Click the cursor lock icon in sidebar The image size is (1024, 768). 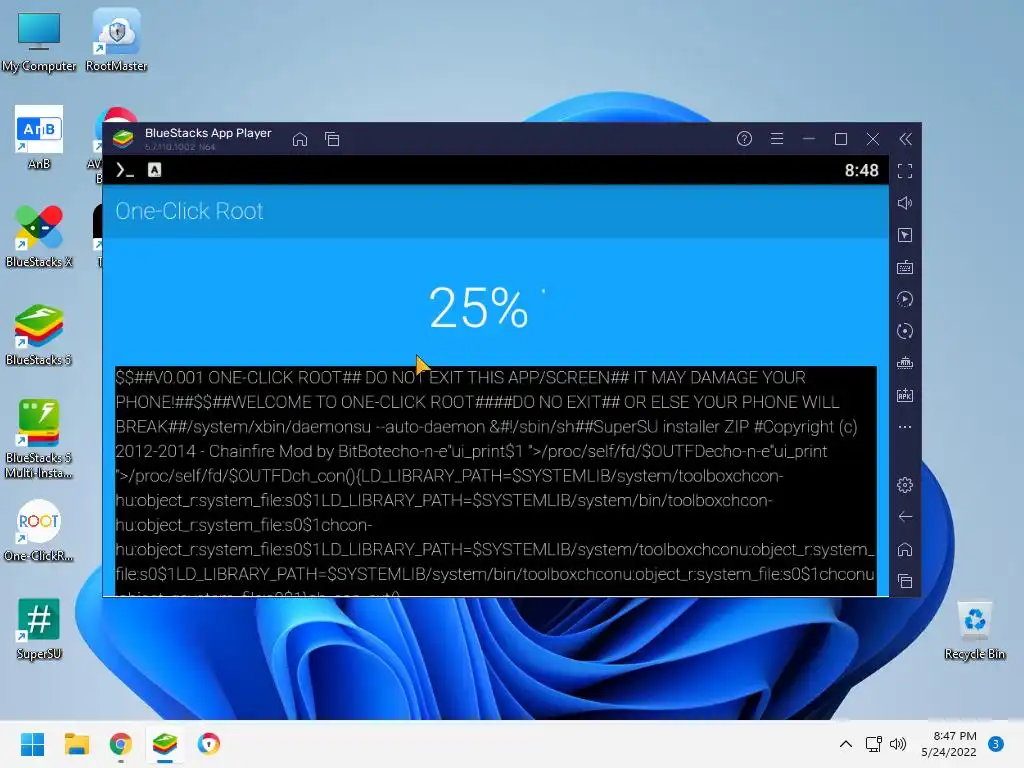[x=905, y=235]
